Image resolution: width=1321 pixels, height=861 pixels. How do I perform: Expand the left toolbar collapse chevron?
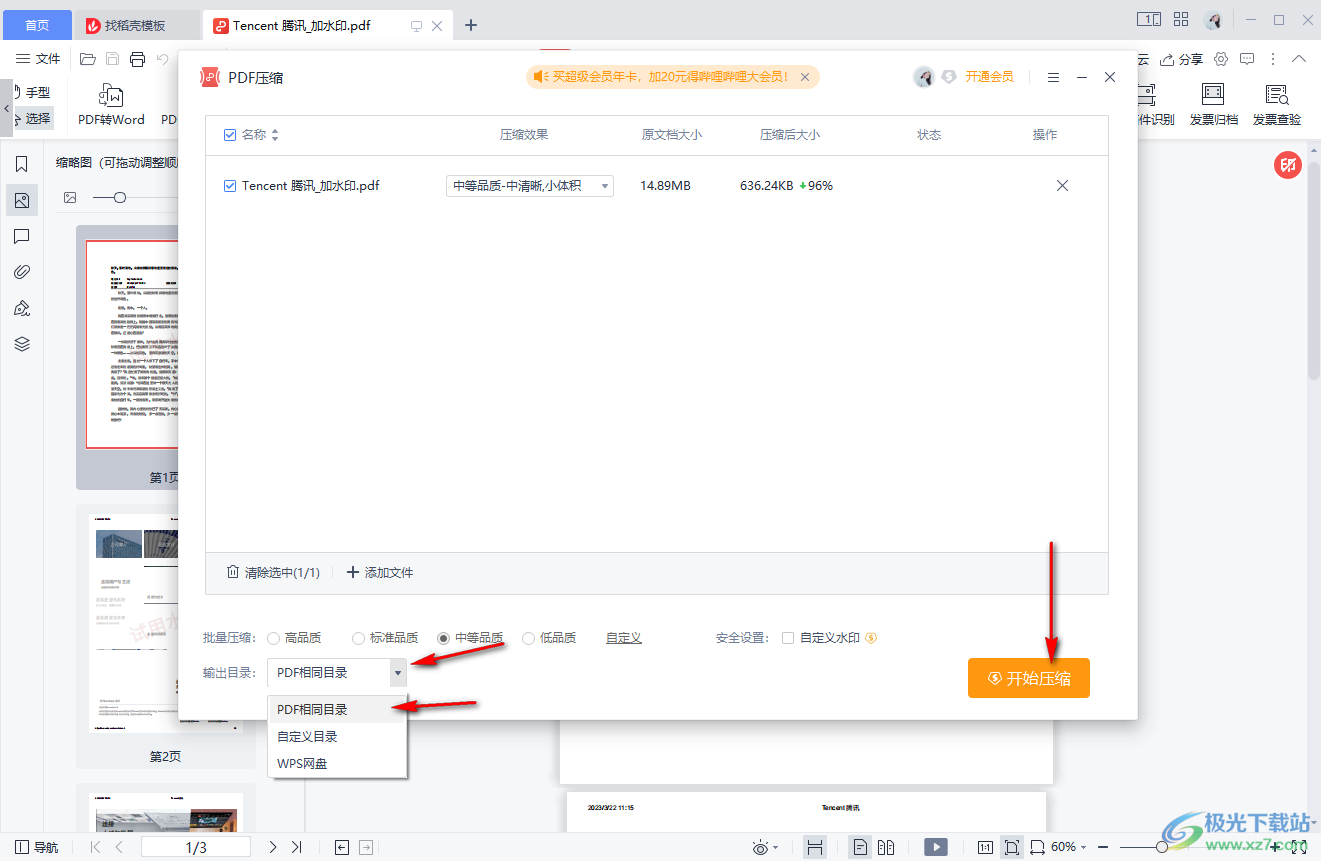(6, 107)
